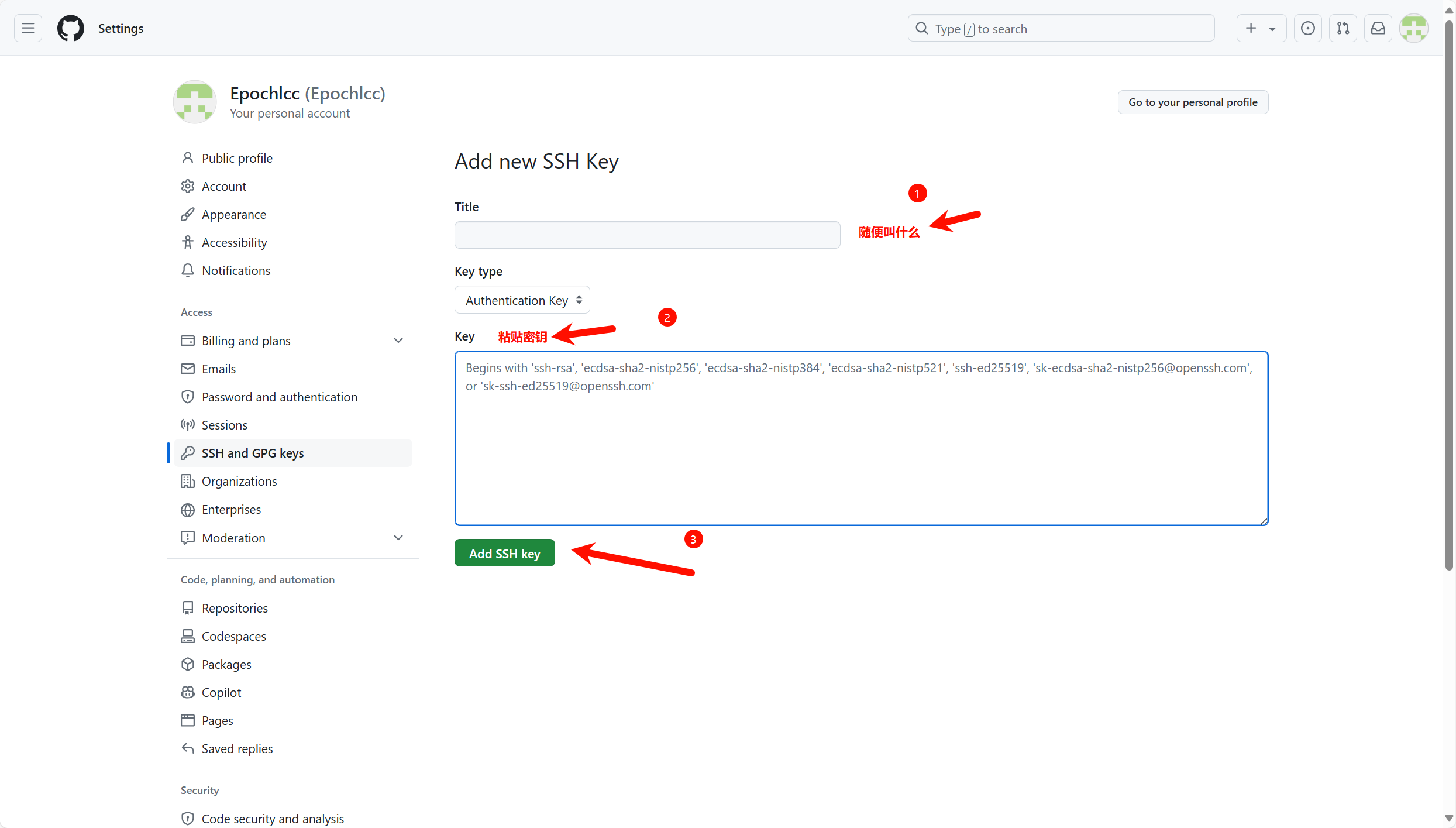Viewport: 1456px width, 828px height.
Task: Click the Copilot icon
Action: pos(187,692)
